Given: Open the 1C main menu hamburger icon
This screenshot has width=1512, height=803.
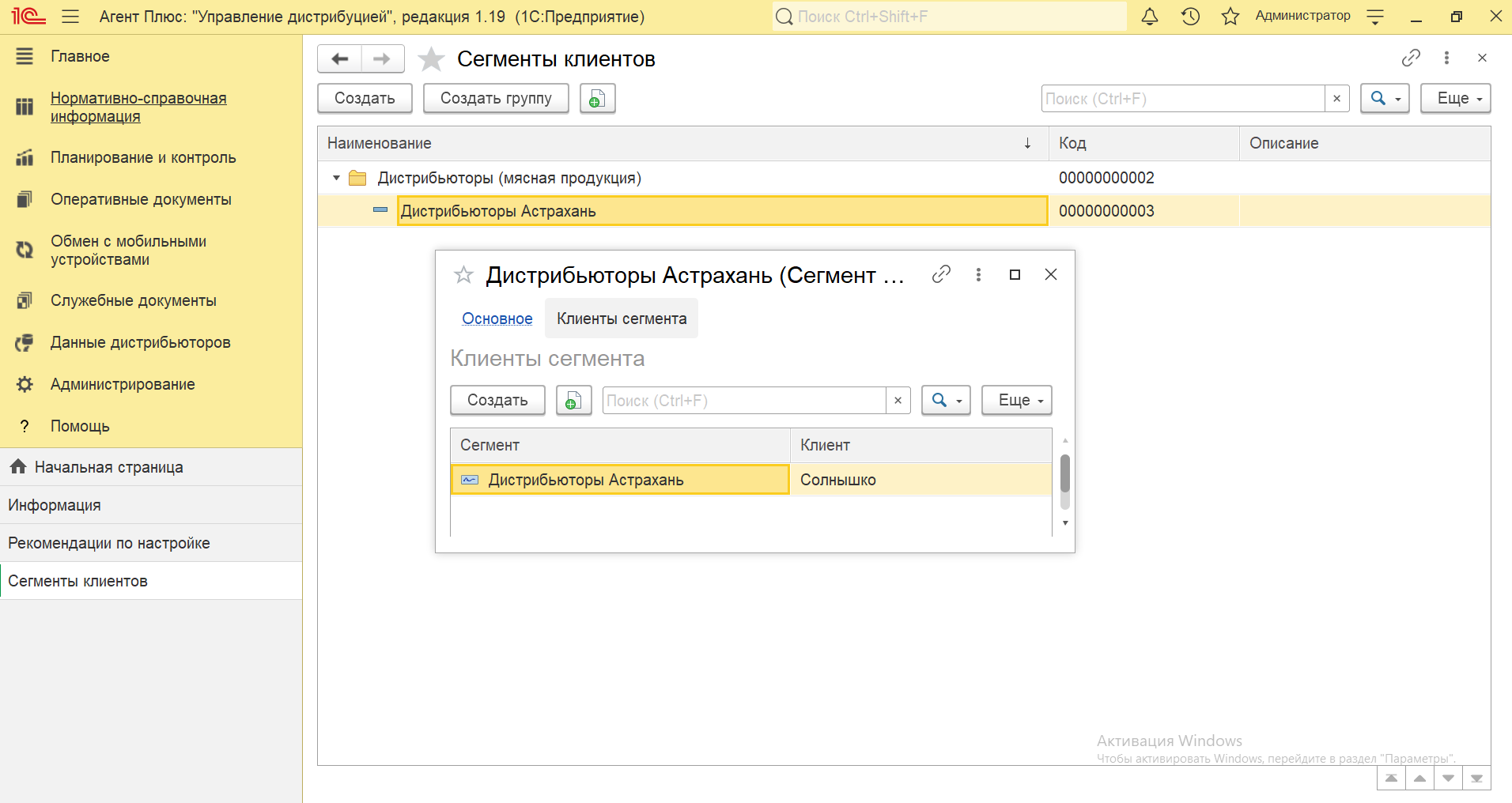Looking at the screenshot, I should pos(70,17).
